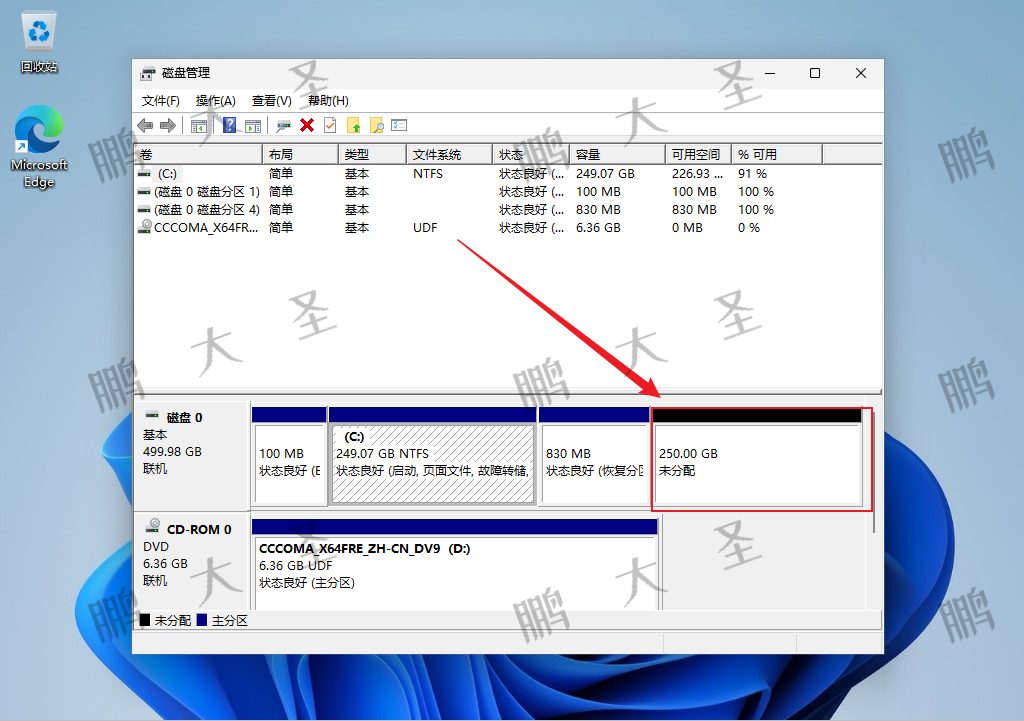This screenshot has width=1024, height=721.
Task: Click the 91 % free cell
Action: coord(752,174)
